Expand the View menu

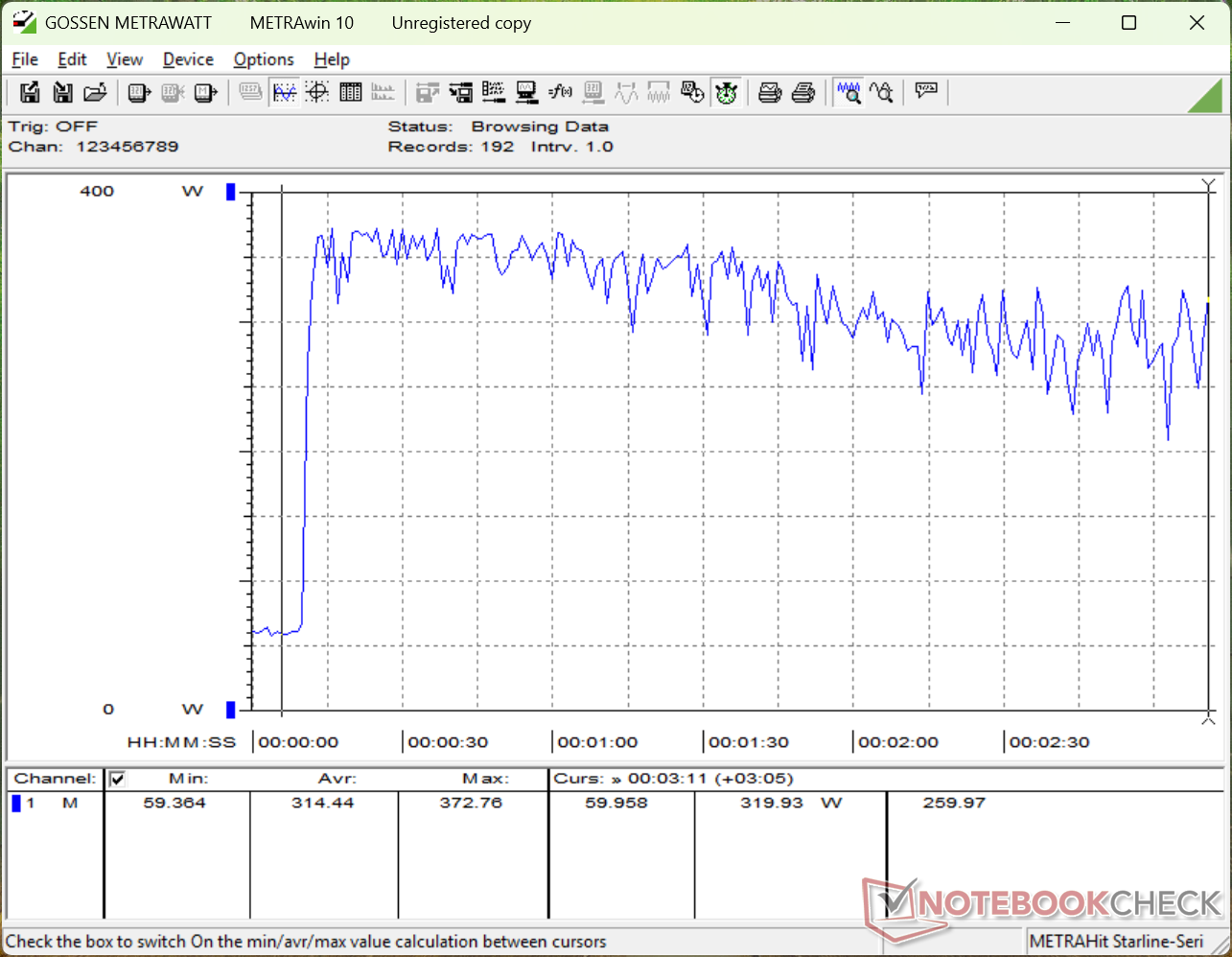click(125, 59)
